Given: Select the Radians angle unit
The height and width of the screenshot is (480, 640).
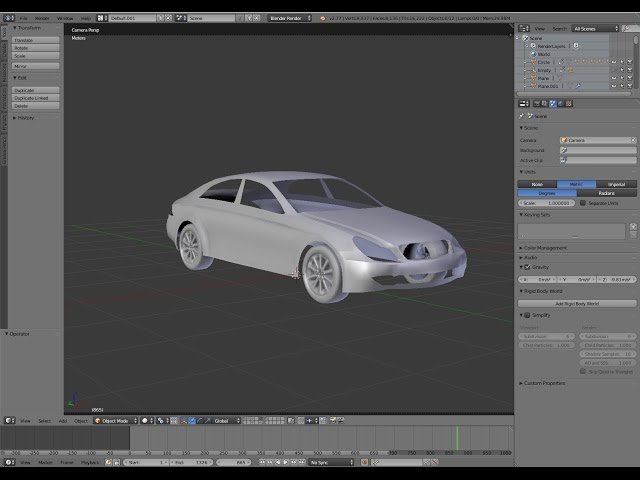Looking at the screenshot, I should (607, 193).
